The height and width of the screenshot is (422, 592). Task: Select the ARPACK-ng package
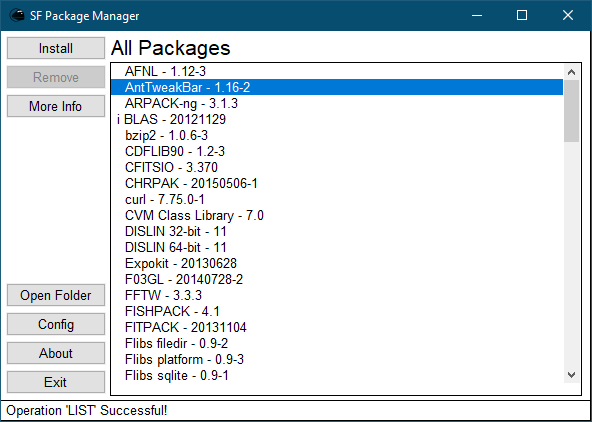[337, 103]
